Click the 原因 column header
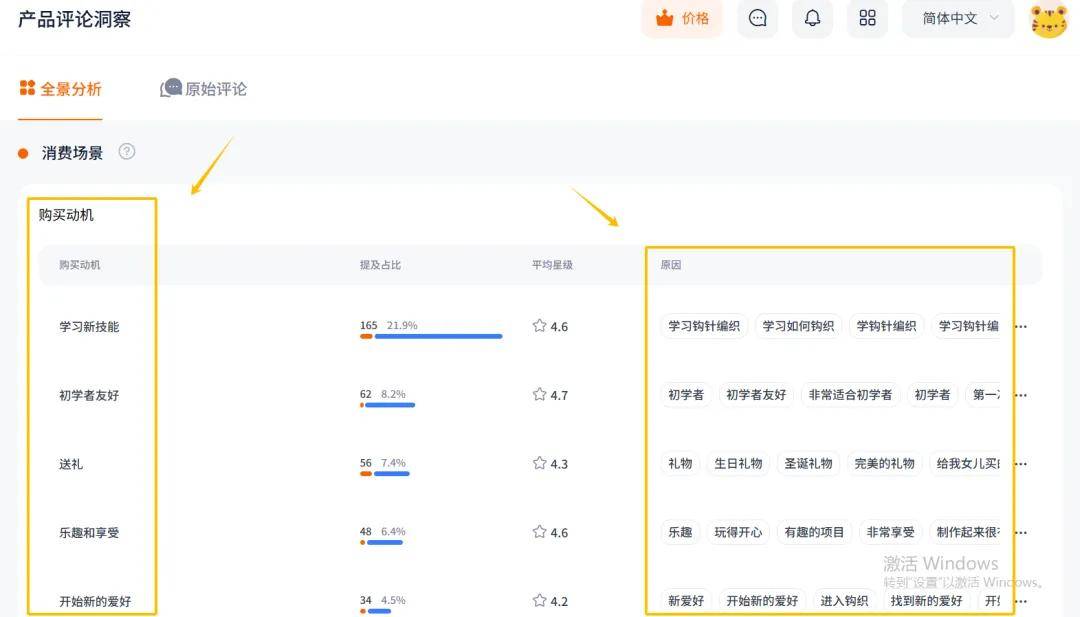1080x617 pixels. 671,264
